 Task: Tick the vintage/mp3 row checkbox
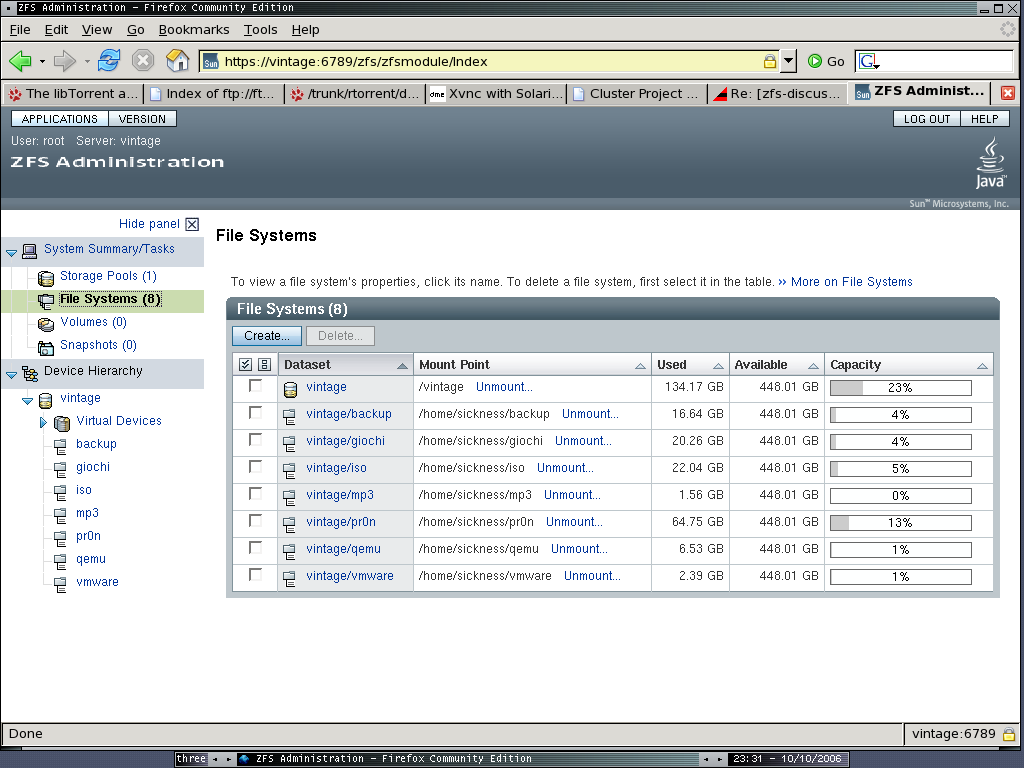pos(256,494)
